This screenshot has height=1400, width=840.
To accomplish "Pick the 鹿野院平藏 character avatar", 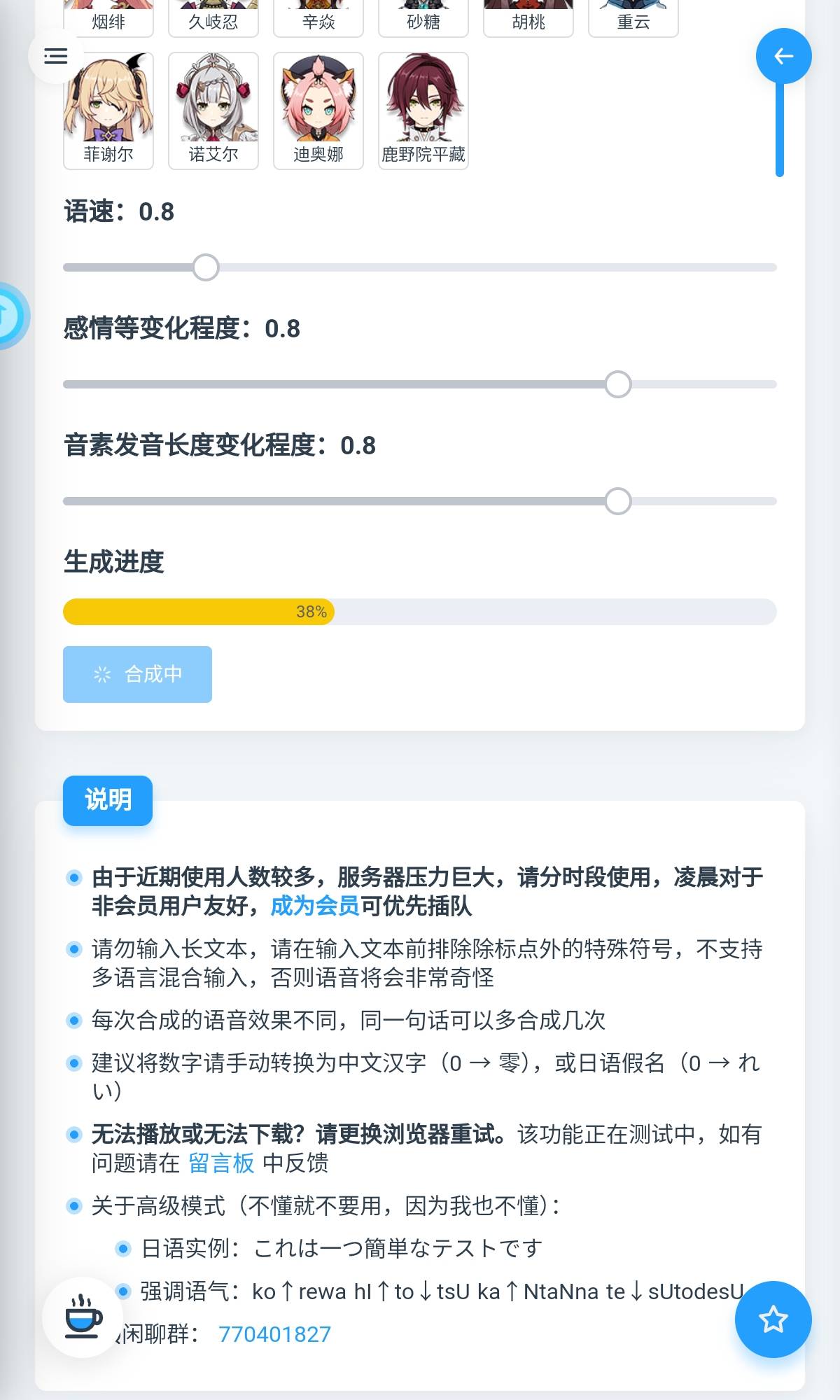I will tap(423, 111).
